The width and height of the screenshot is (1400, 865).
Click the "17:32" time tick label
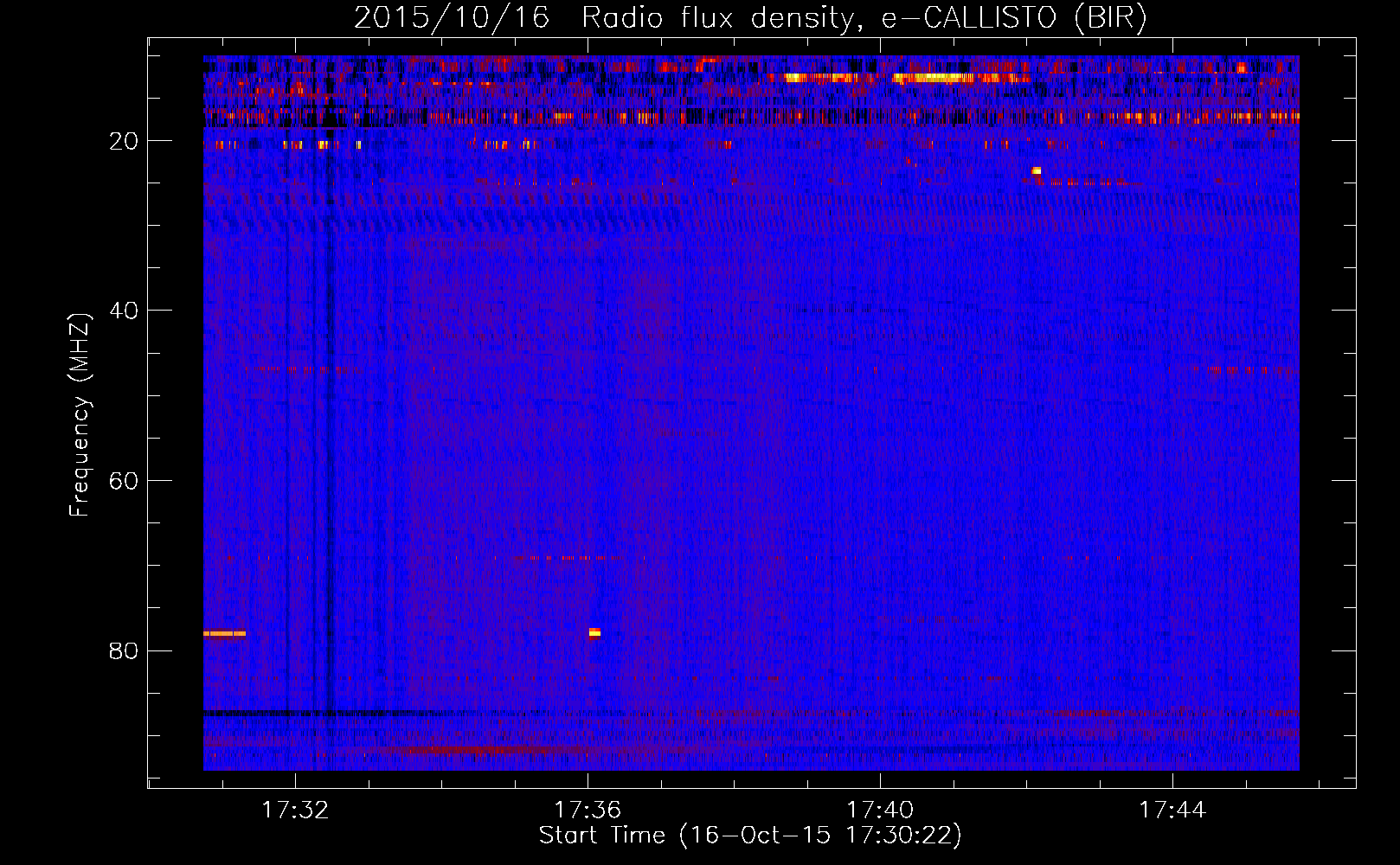coord(296,810)
